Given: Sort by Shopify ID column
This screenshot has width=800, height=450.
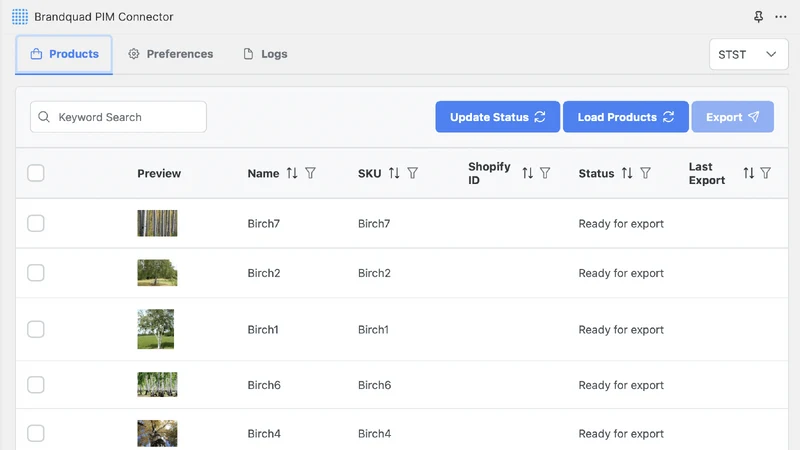Looking at the screenshot, I should (x=528, y=173).
